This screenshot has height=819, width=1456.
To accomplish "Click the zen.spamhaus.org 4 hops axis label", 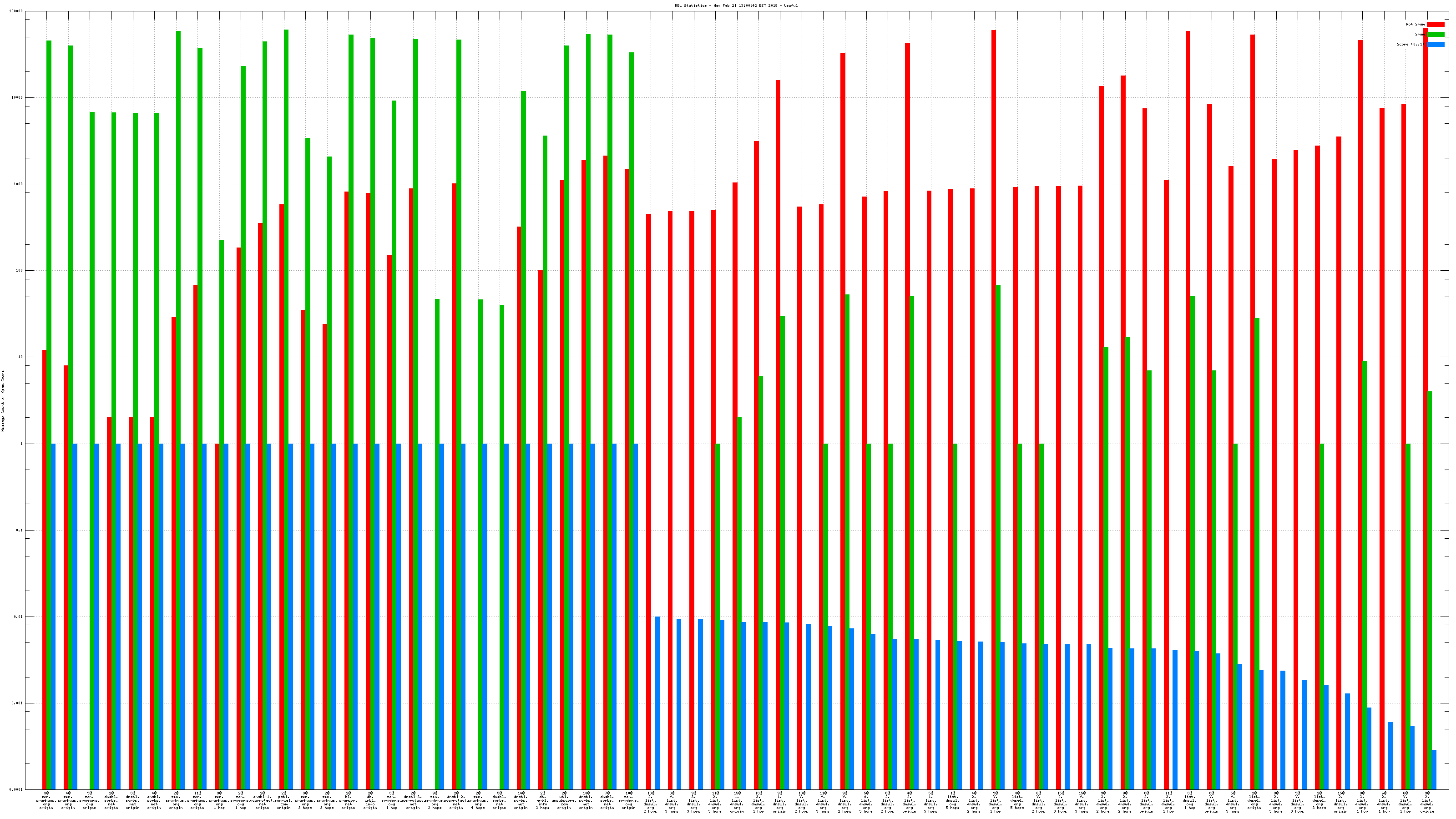I will click(x=478, y=800).
